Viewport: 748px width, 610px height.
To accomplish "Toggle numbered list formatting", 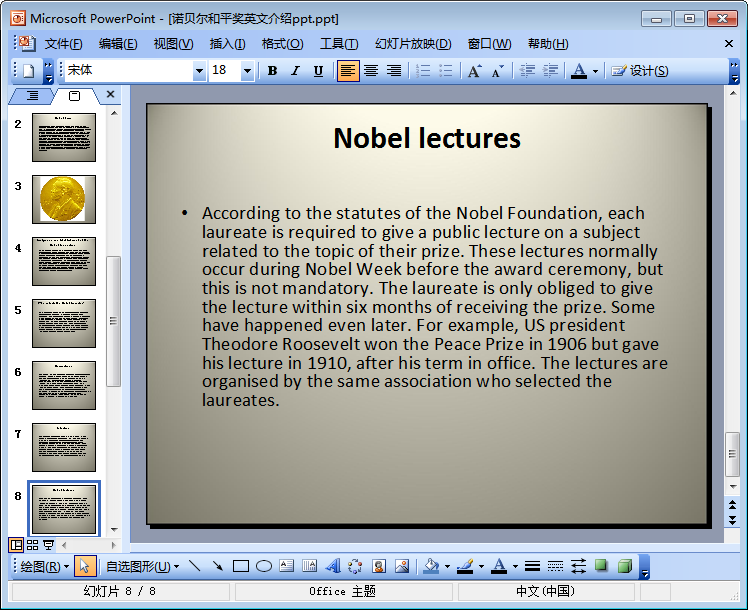I will (423, 71).
